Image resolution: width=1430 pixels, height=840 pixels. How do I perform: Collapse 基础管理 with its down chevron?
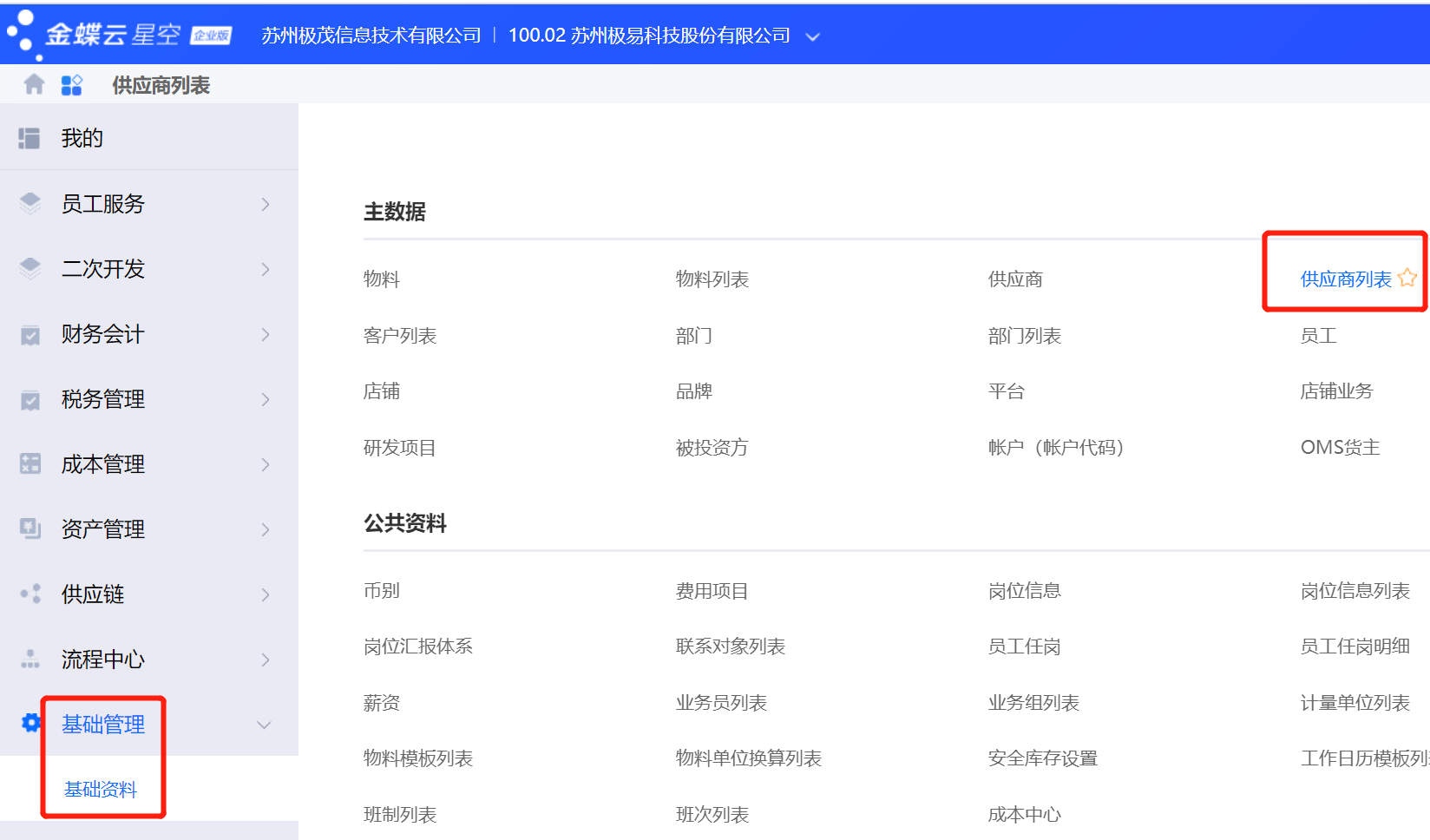pyautogui.click(x=264, y=725)
